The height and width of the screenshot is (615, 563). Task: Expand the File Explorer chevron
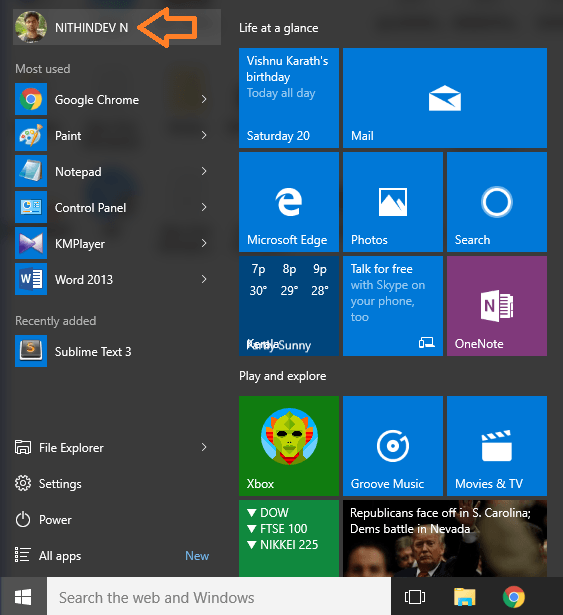point(204,447)
